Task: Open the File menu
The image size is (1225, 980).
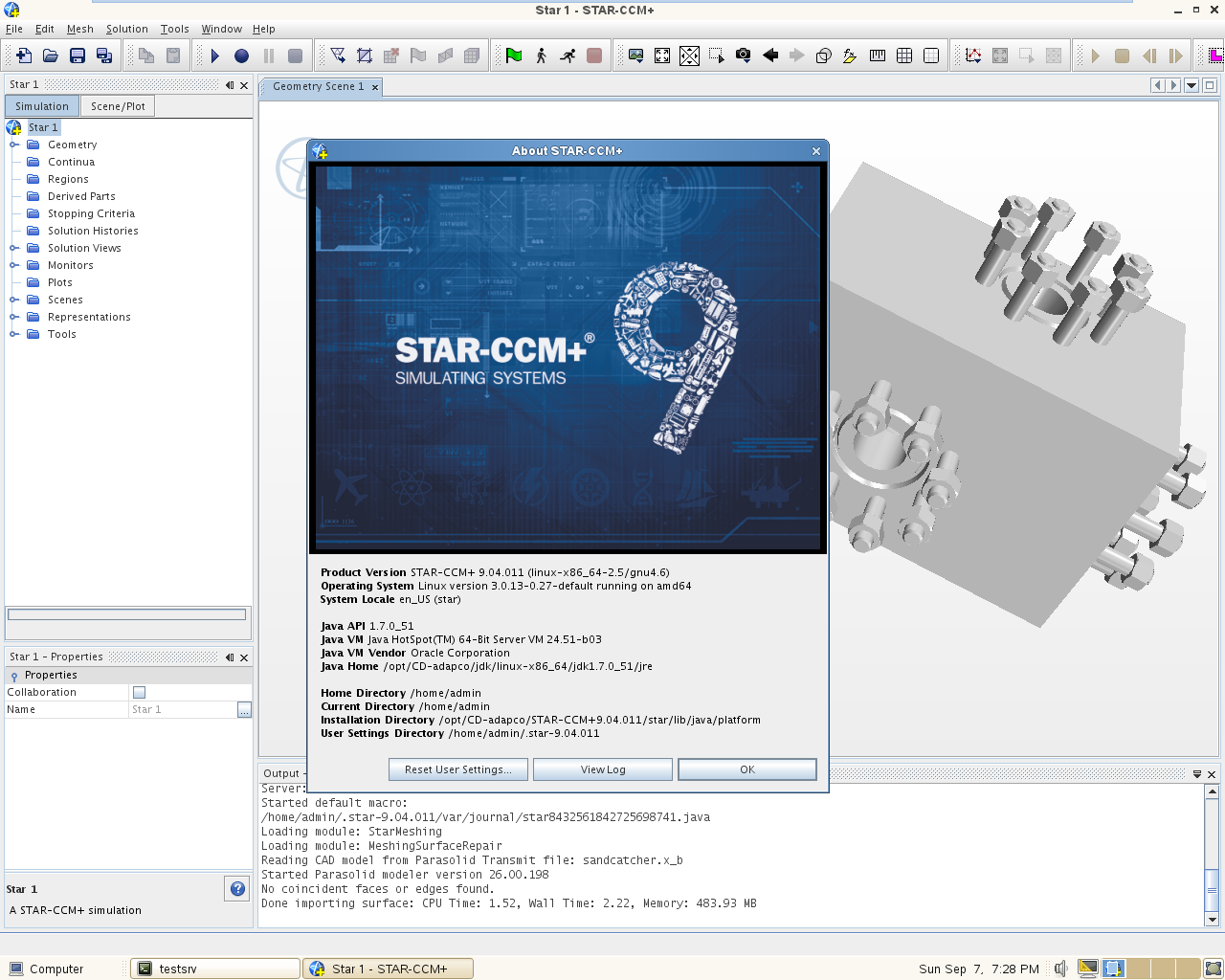Action: [x=14, y=29]
